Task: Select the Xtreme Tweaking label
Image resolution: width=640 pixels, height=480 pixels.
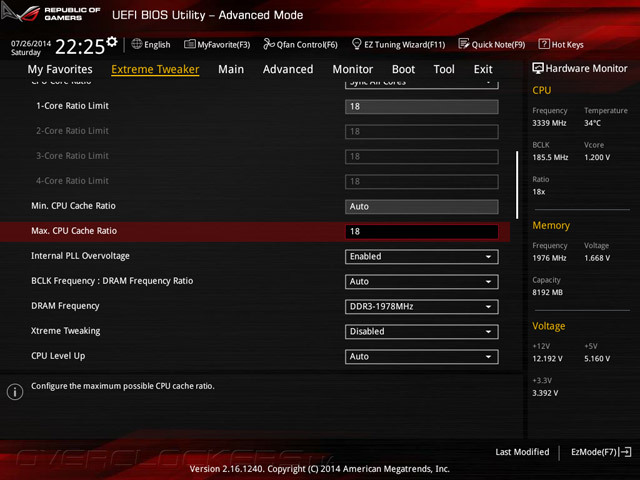Action: pos(66,331)
